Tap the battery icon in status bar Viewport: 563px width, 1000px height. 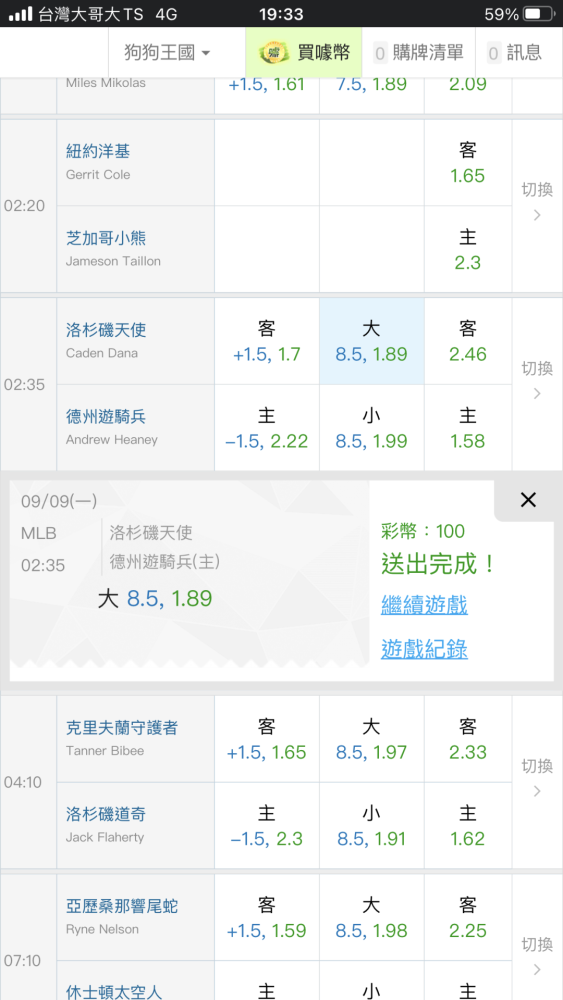tap(539, 13)
